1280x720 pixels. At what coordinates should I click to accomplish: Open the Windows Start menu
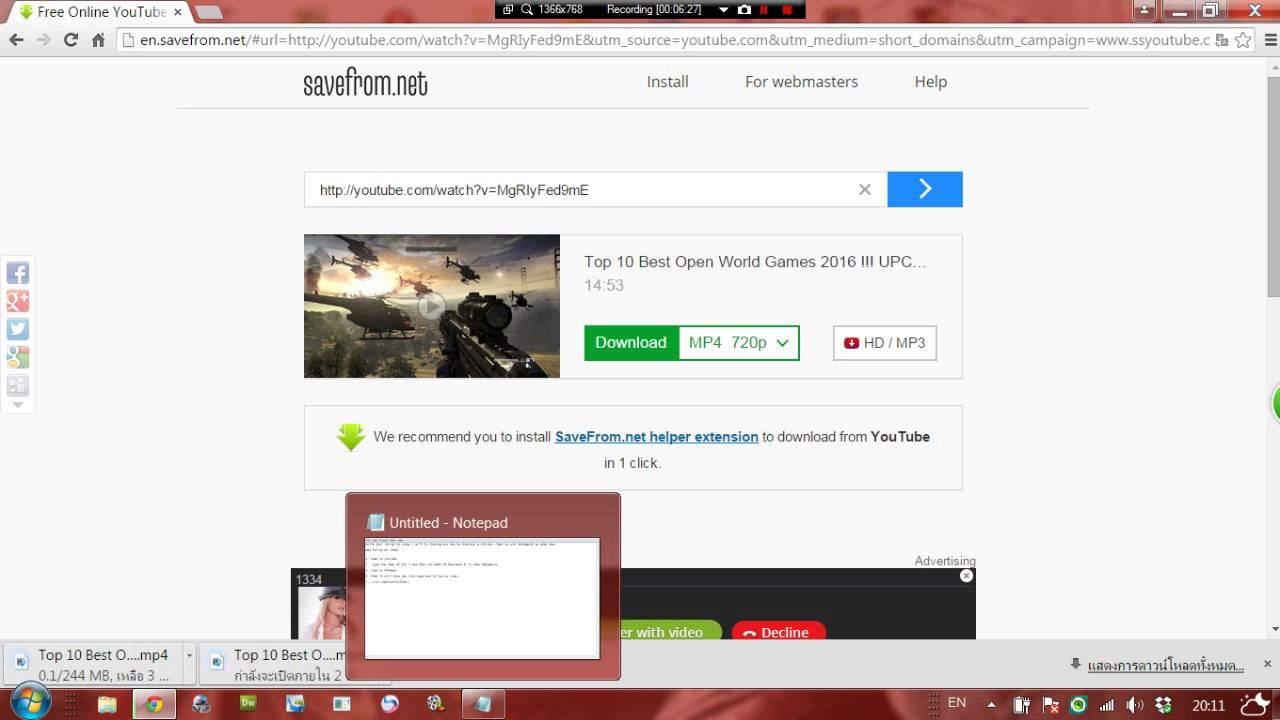tap(31, 703)
